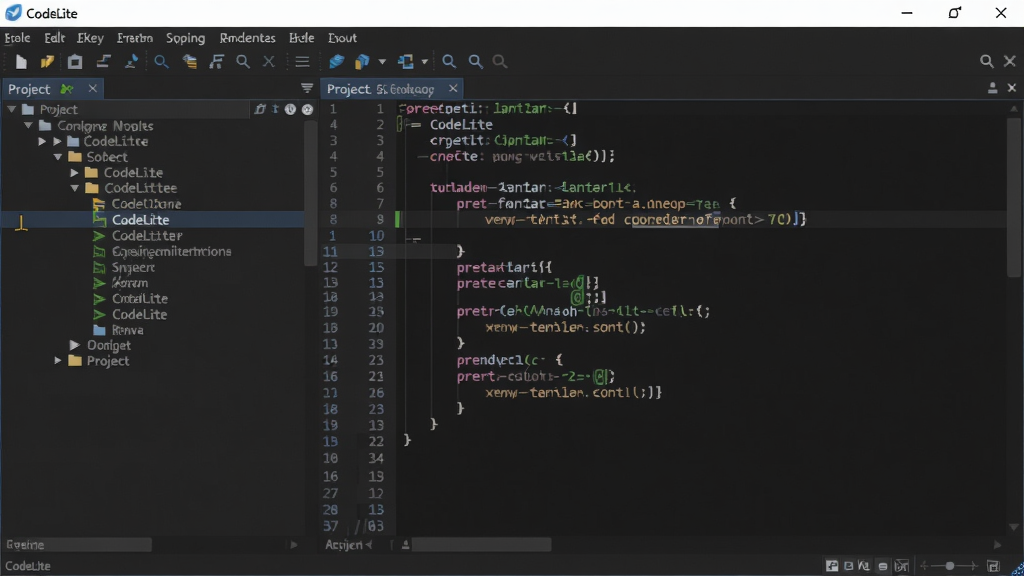
Task: Collapse the Sobect folder
Action: (58, 157)
